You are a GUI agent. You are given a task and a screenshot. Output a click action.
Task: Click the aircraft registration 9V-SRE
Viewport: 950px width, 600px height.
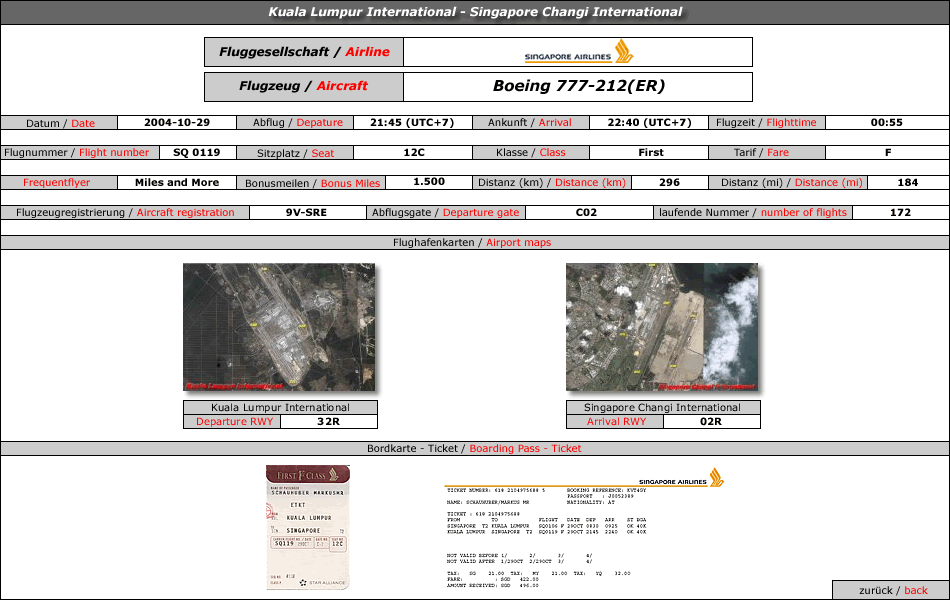(x=307, y=213)
